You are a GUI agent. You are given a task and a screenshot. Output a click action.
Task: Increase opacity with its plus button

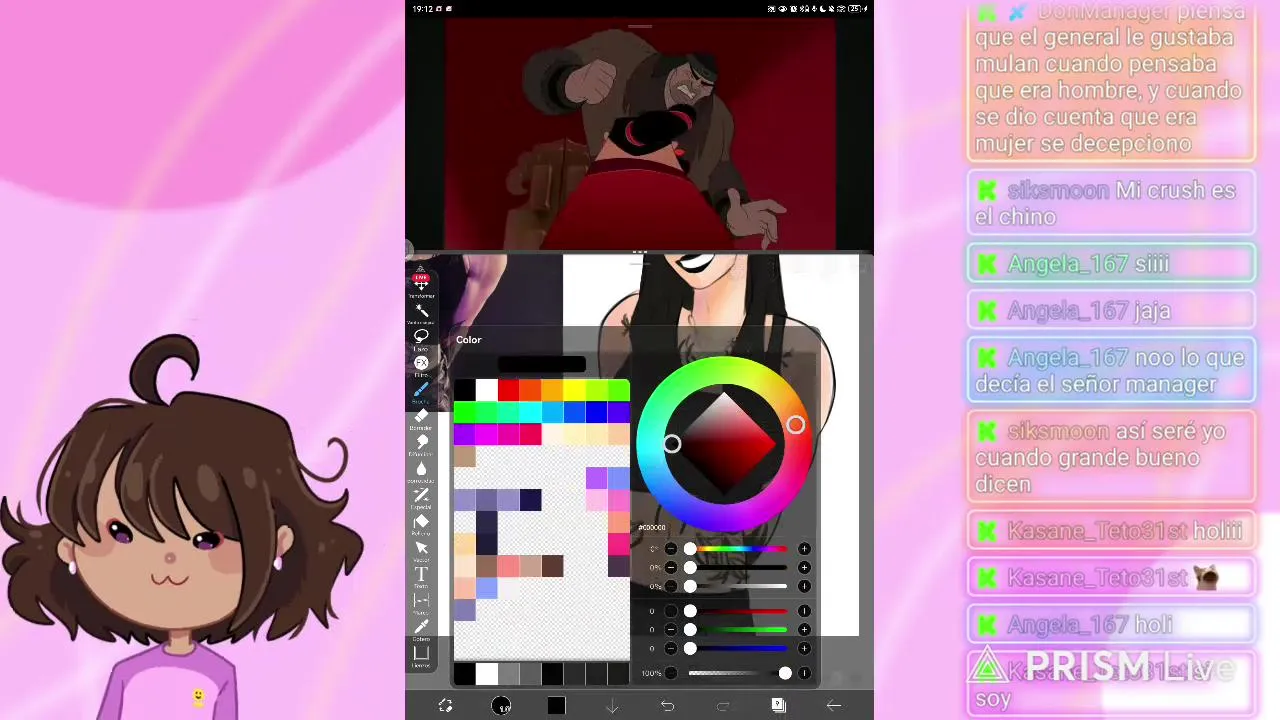[804, 673]
